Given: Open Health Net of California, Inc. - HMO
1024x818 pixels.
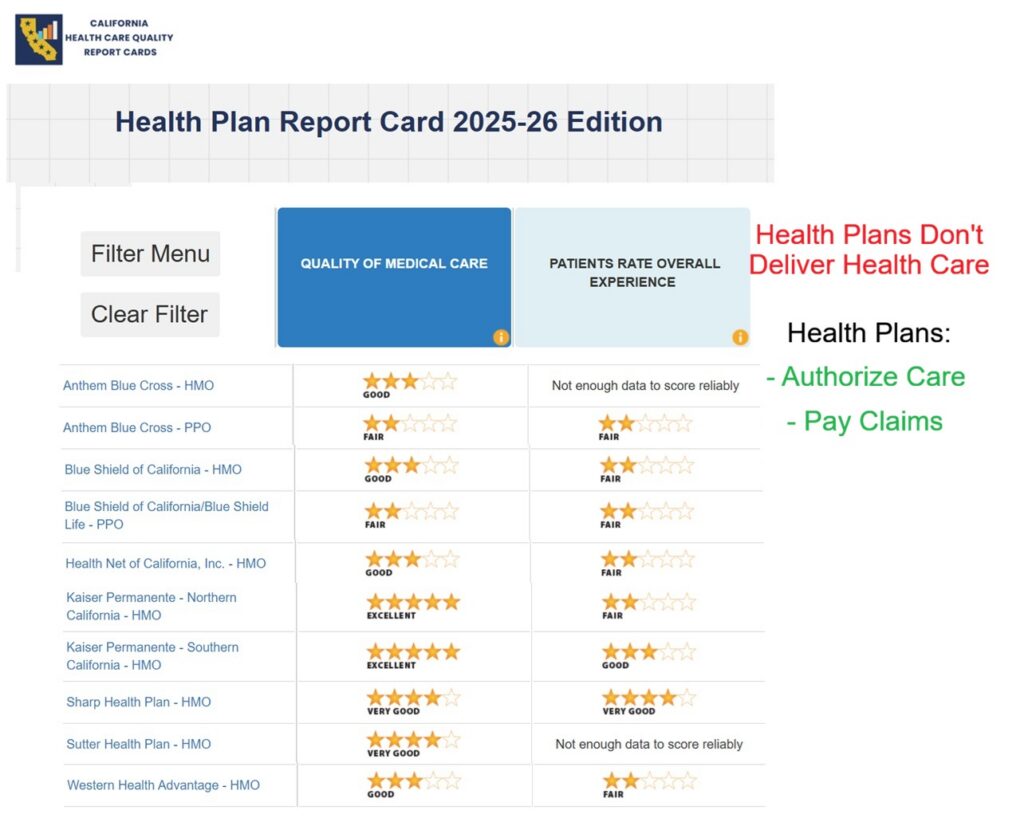Looking at the screenshot, I should pyautogui.click(x=166, y=563).
